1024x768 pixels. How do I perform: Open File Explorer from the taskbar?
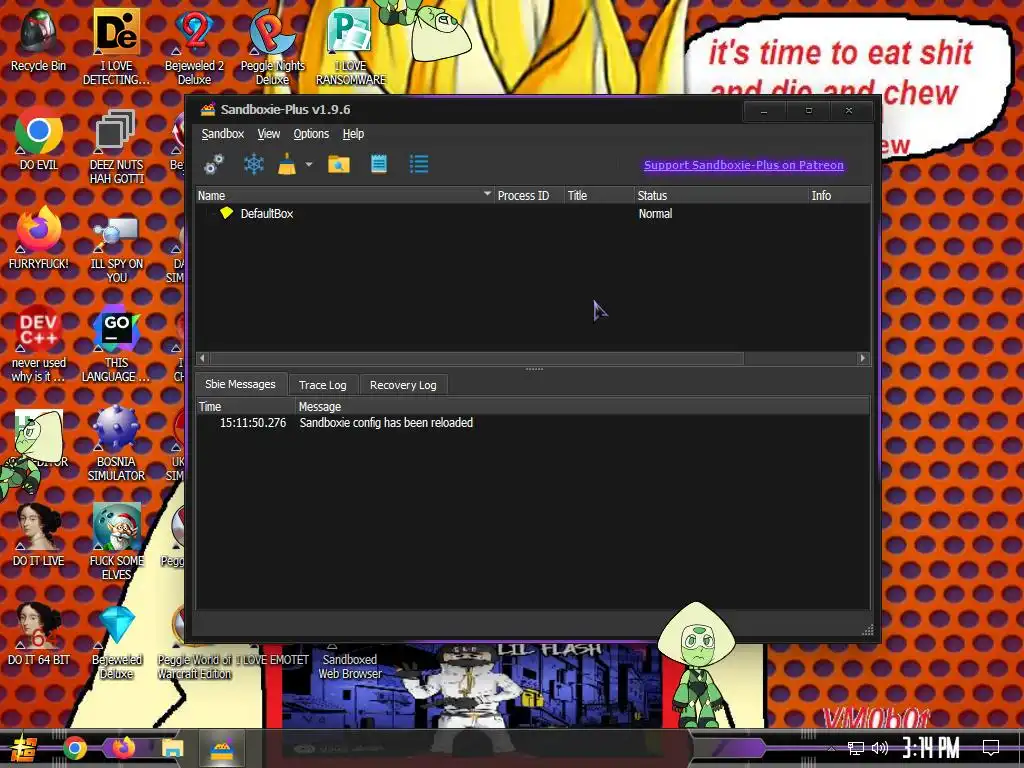coord(172,748)
